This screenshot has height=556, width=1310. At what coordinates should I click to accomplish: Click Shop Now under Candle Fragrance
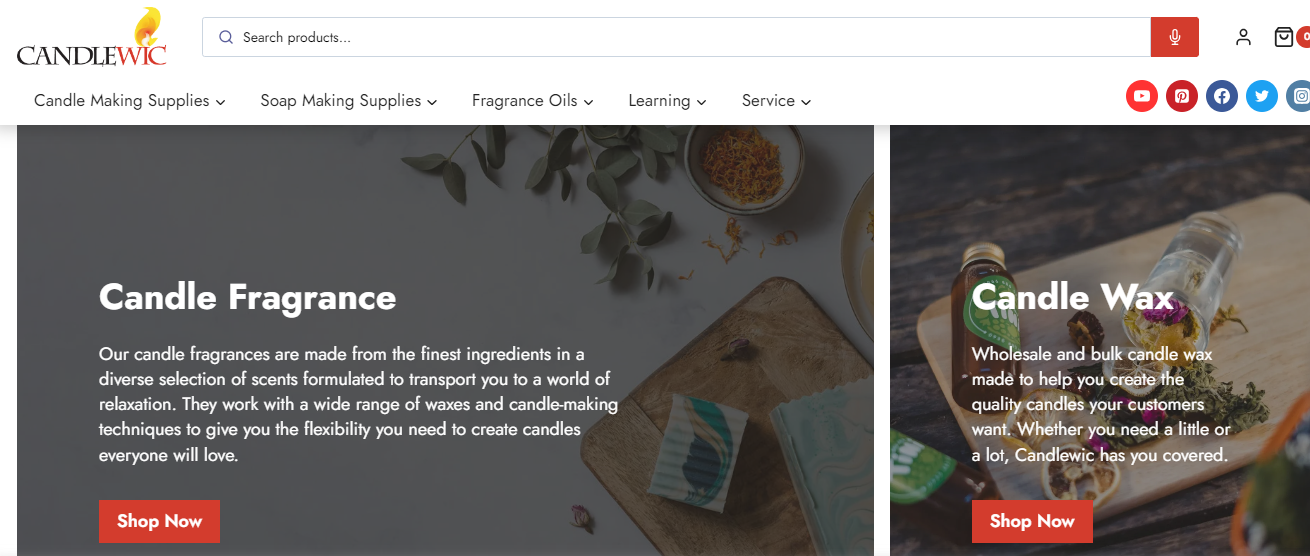click(x=159, y=521)
